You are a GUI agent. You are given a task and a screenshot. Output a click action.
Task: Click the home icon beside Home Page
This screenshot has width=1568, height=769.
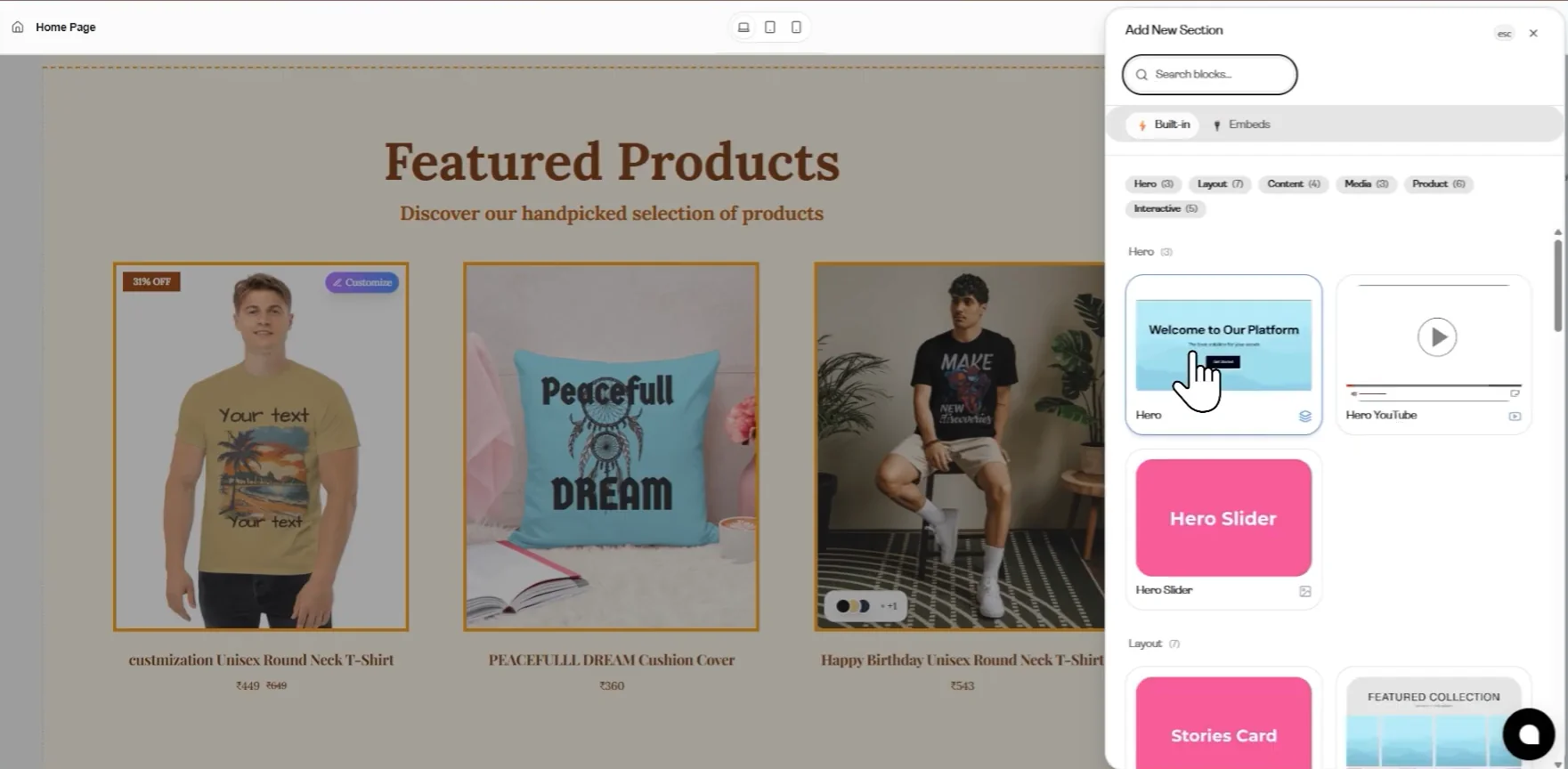coord(18,27)
